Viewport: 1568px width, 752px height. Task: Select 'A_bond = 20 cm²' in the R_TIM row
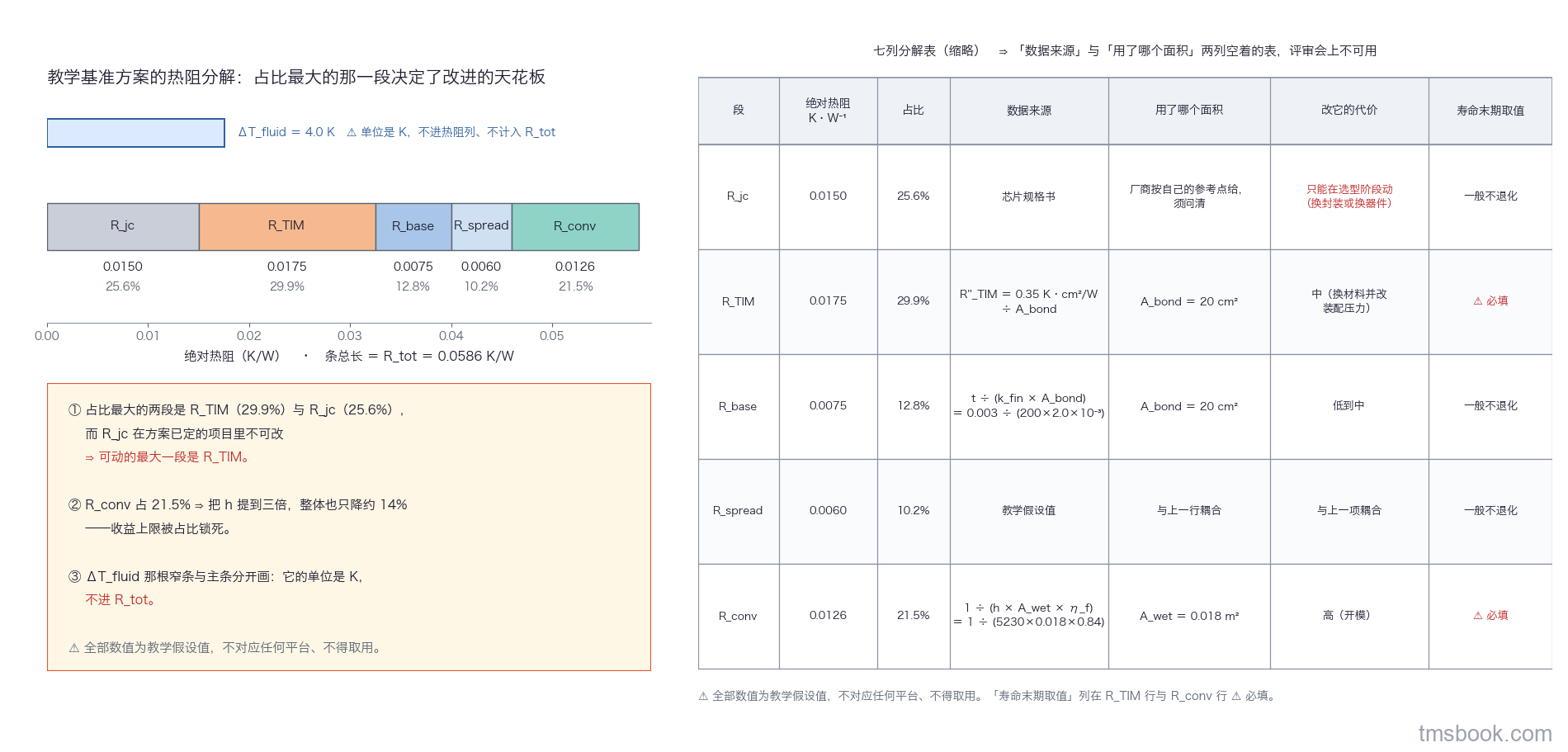pos(1189,301)
